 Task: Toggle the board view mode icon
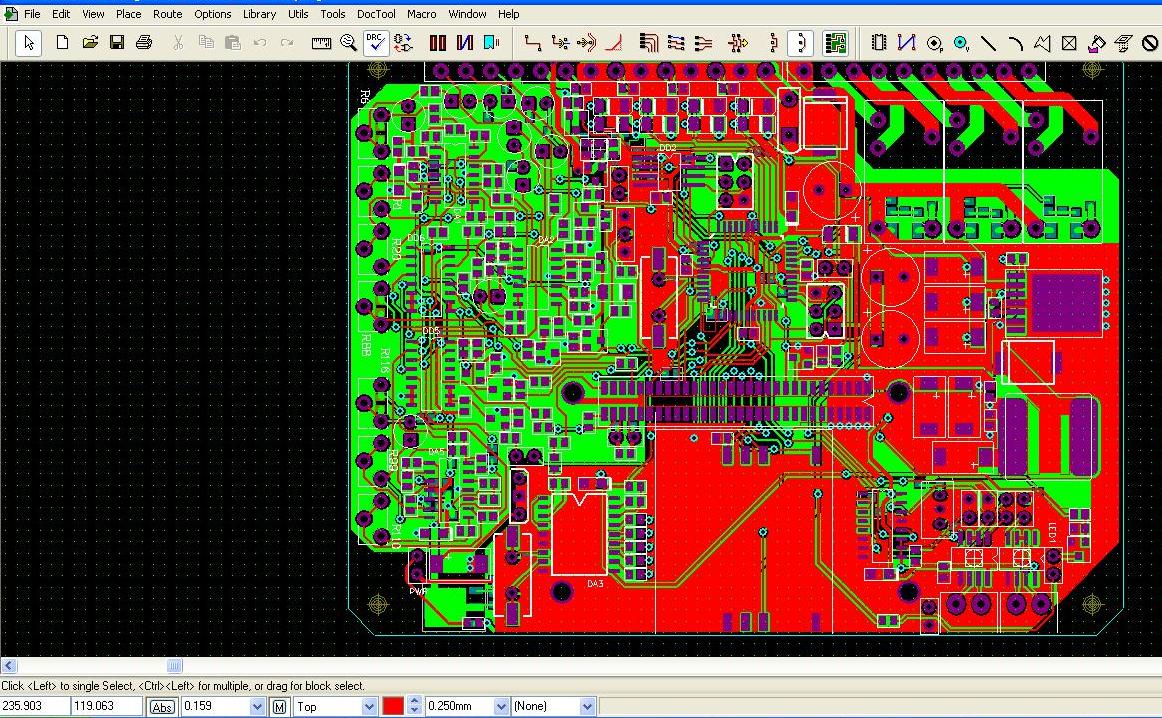coord(835,43)
